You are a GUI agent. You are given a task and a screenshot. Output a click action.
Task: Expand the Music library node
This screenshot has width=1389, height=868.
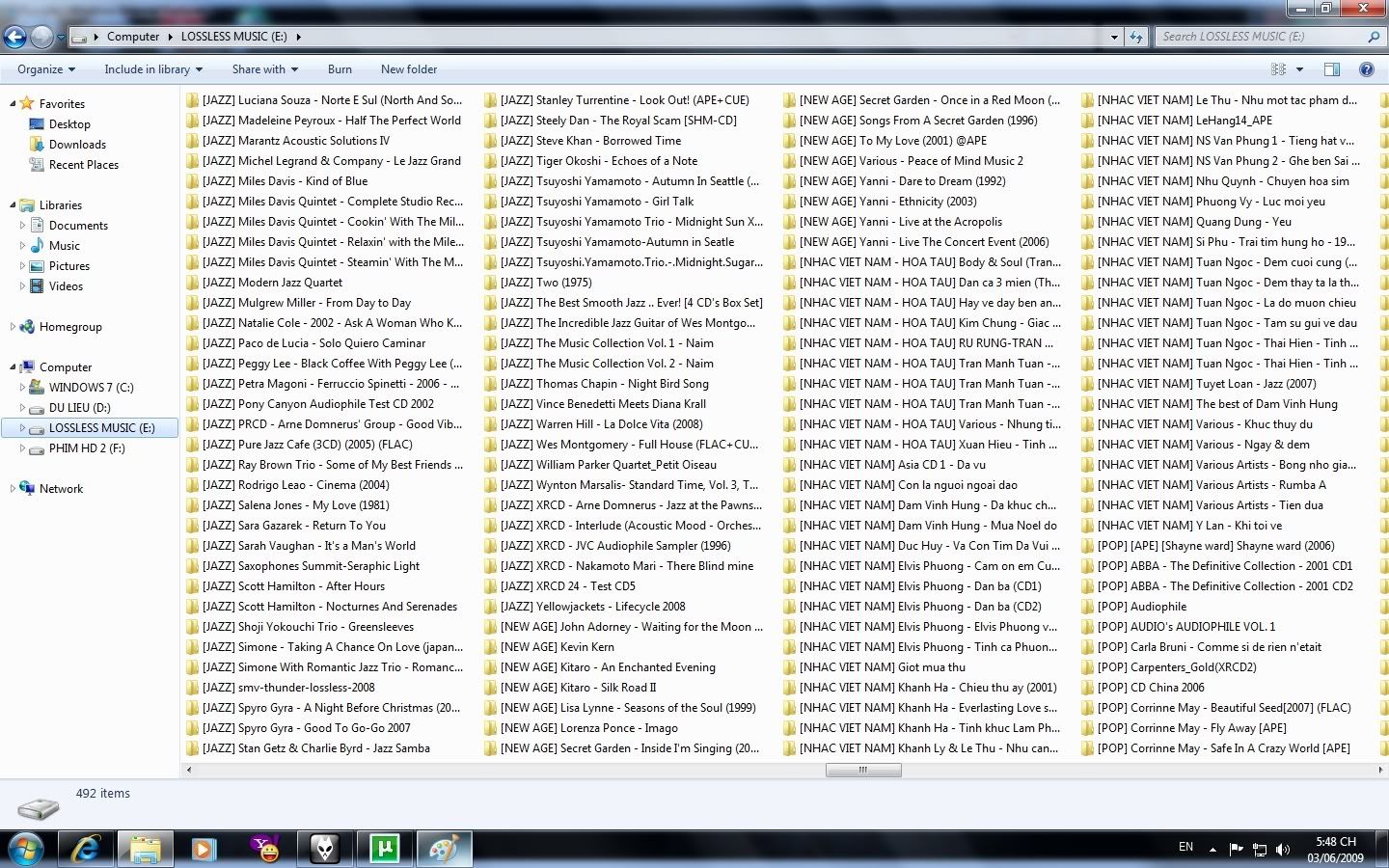click(x=22, y=245)
